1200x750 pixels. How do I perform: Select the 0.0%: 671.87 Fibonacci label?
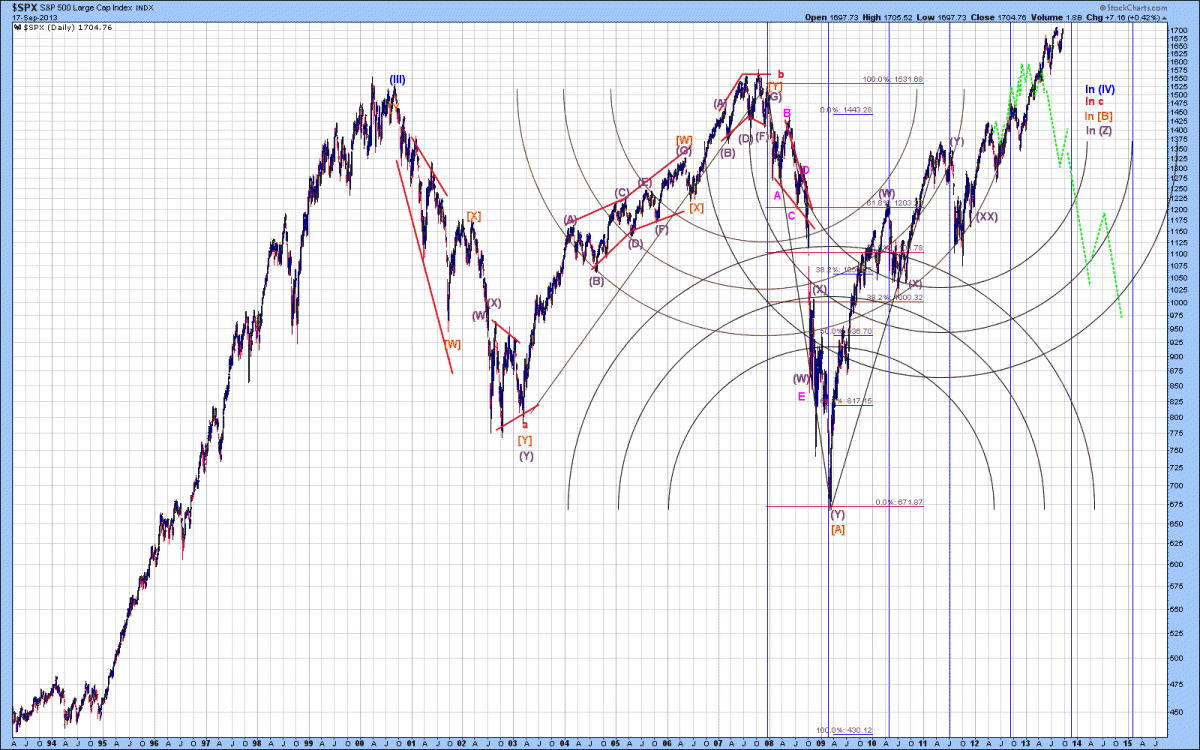click(898, 502)
